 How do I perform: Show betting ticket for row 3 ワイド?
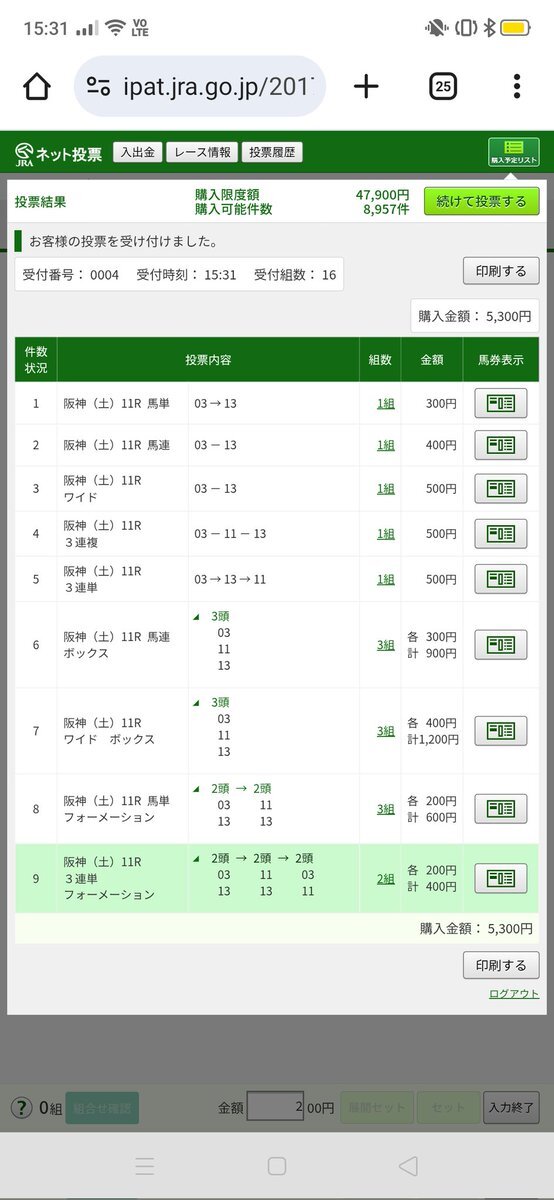[500, 488]
